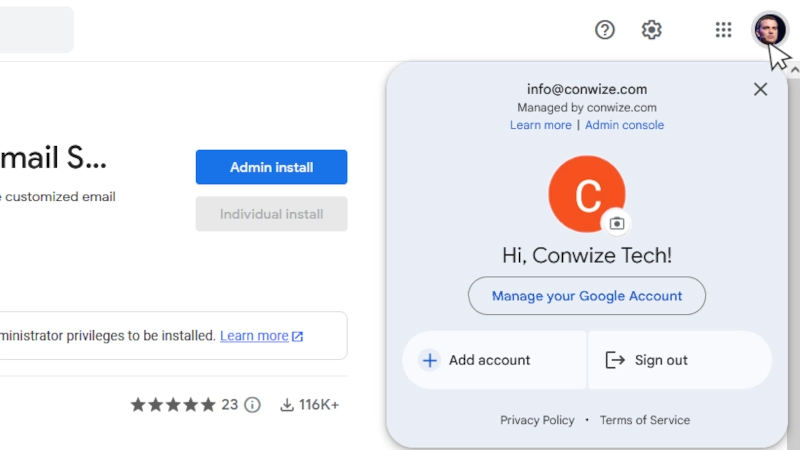This screenshot has height=450, width=800.
Task: Click the rating info icon
Action: pyautogui.click(x=252, y=405)
